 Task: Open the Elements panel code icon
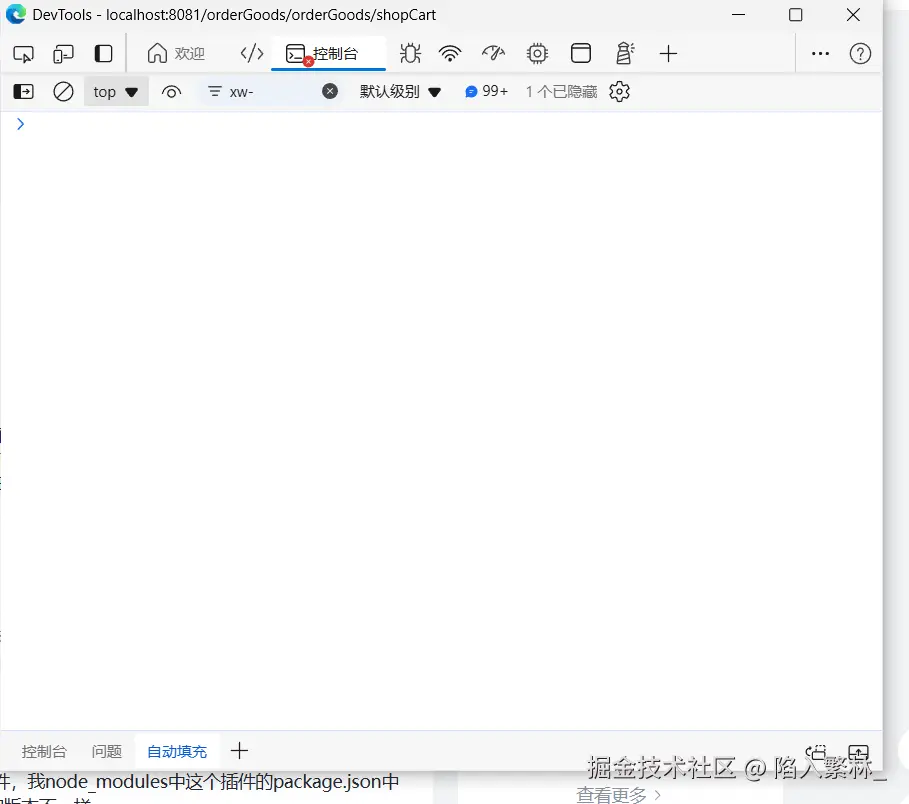tap(252, 54)
